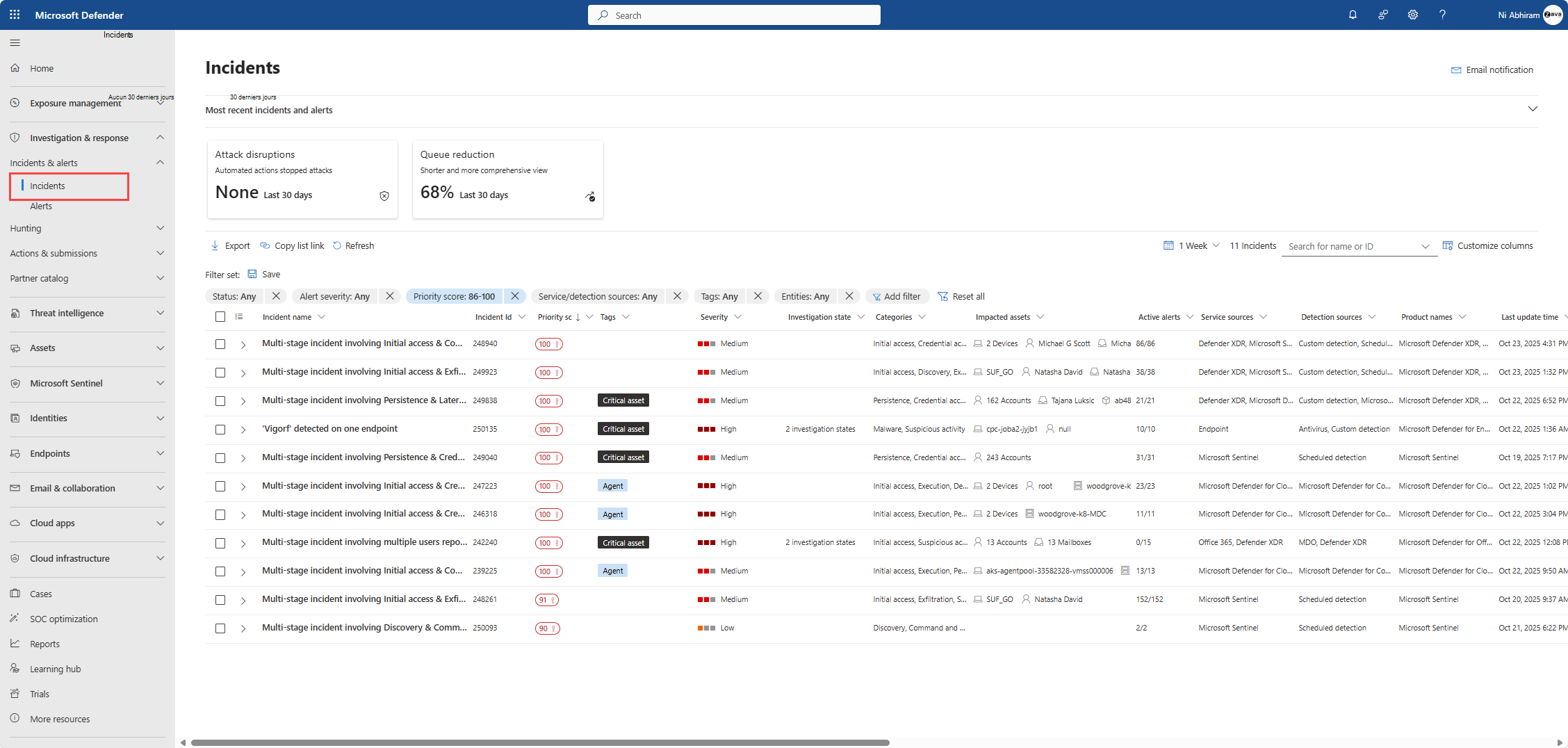Export the incidents list
The width and height of the screenshot is (1568, 748).
point(230,245)
